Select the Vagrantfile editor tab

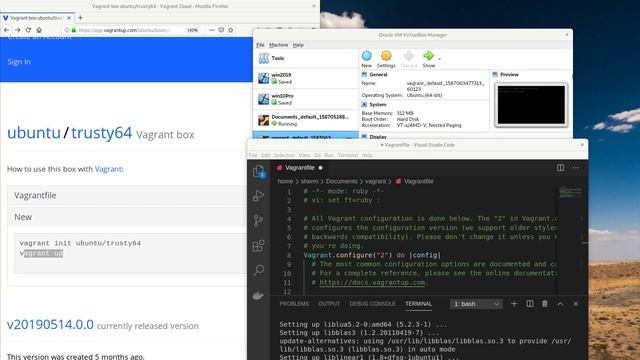click(x=299, y=168)
